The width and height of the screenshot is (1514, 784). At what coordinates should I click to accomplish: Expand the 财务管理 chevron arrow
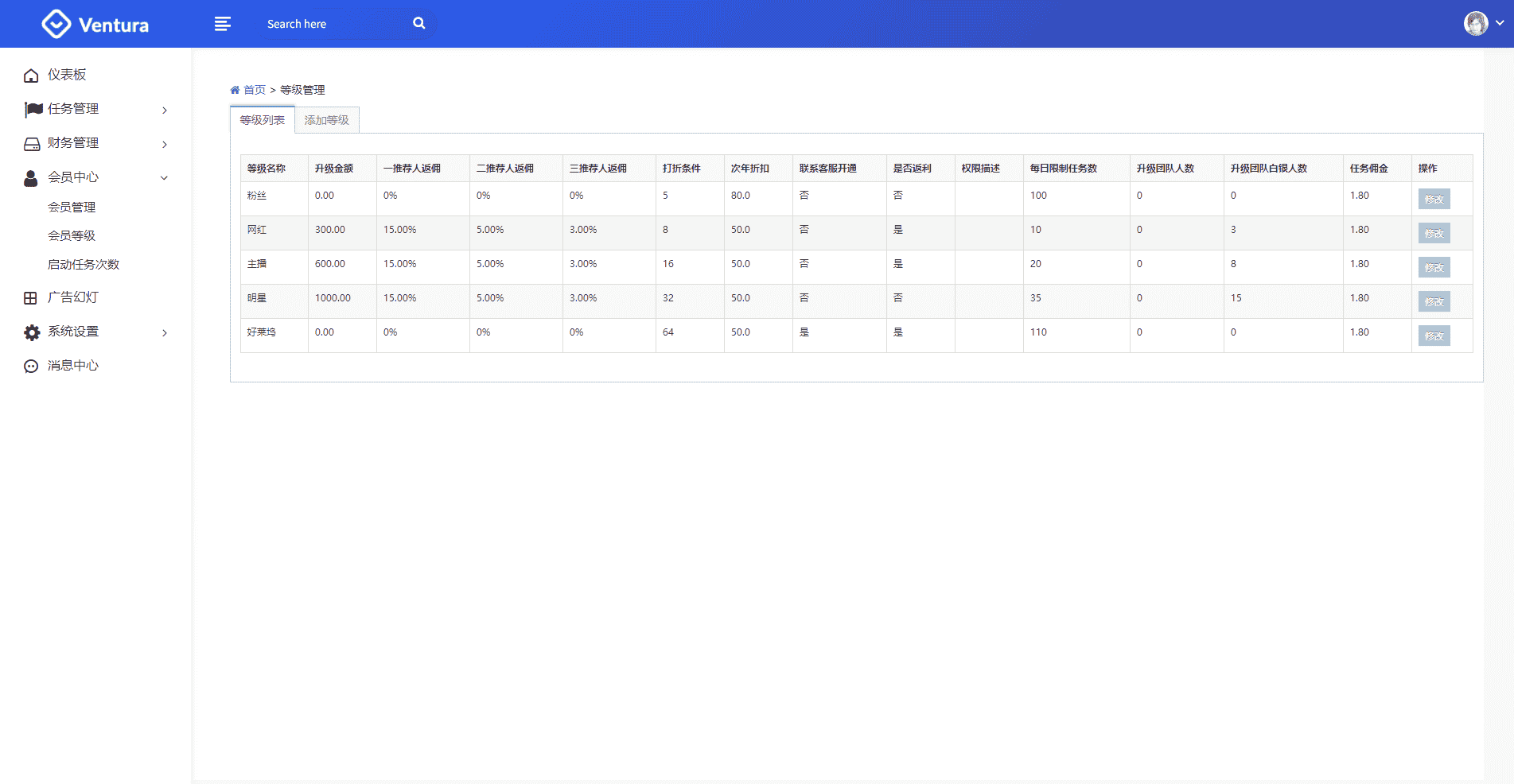click(165, 144)
